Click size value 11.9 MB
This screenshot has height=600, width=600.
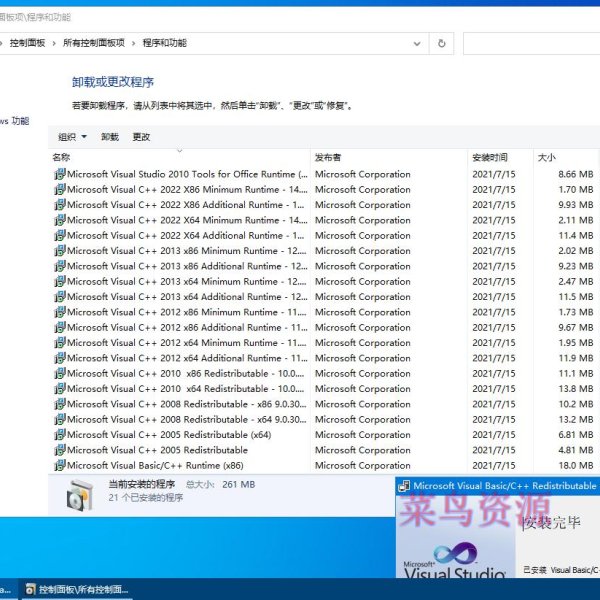(x=576, y=358)
